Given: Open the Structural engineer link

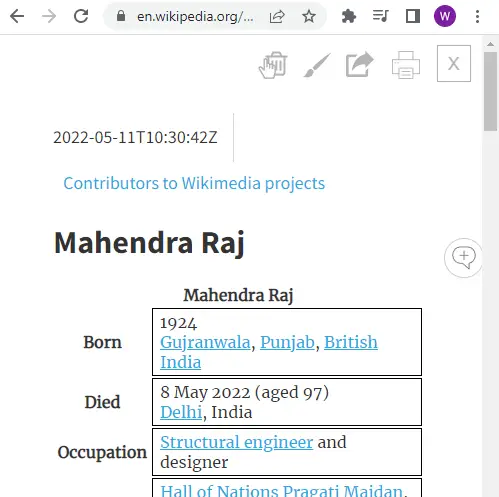Looking at the screenshot, I should [x=236, y=442].
